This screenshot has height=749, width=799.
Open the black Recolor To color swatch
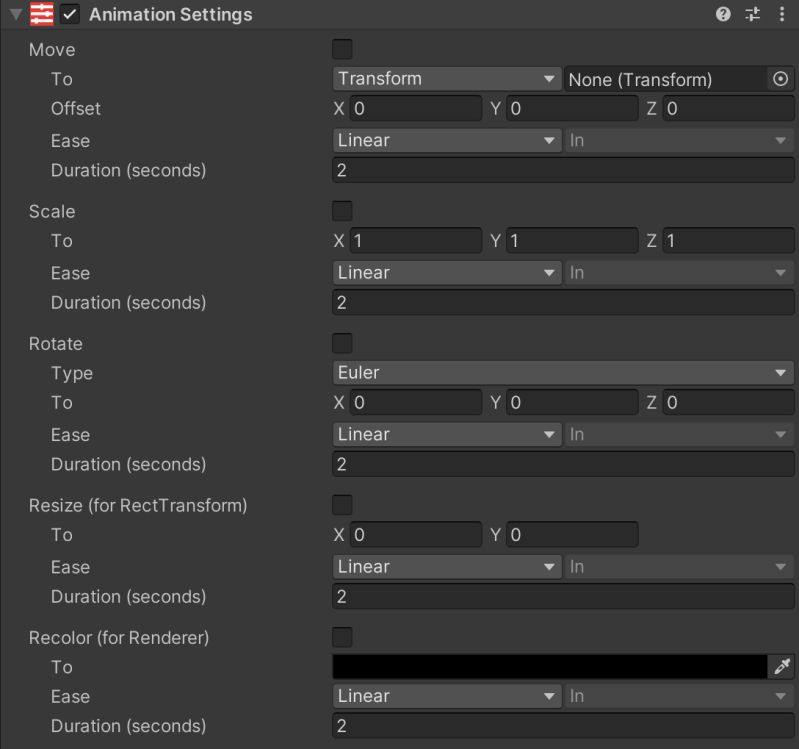click(x=550, y=666)
